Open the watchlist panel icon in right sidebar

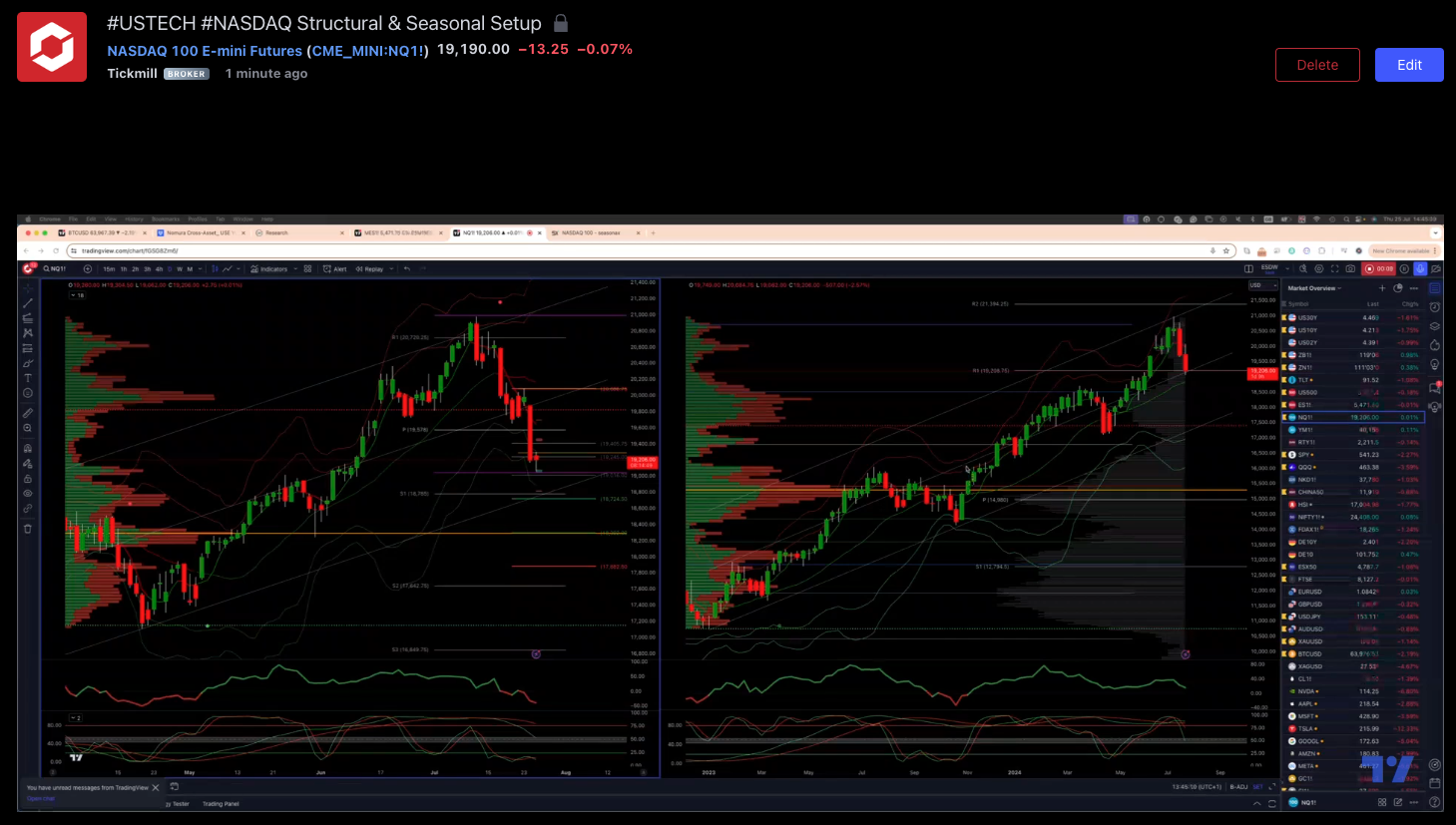1435,287
